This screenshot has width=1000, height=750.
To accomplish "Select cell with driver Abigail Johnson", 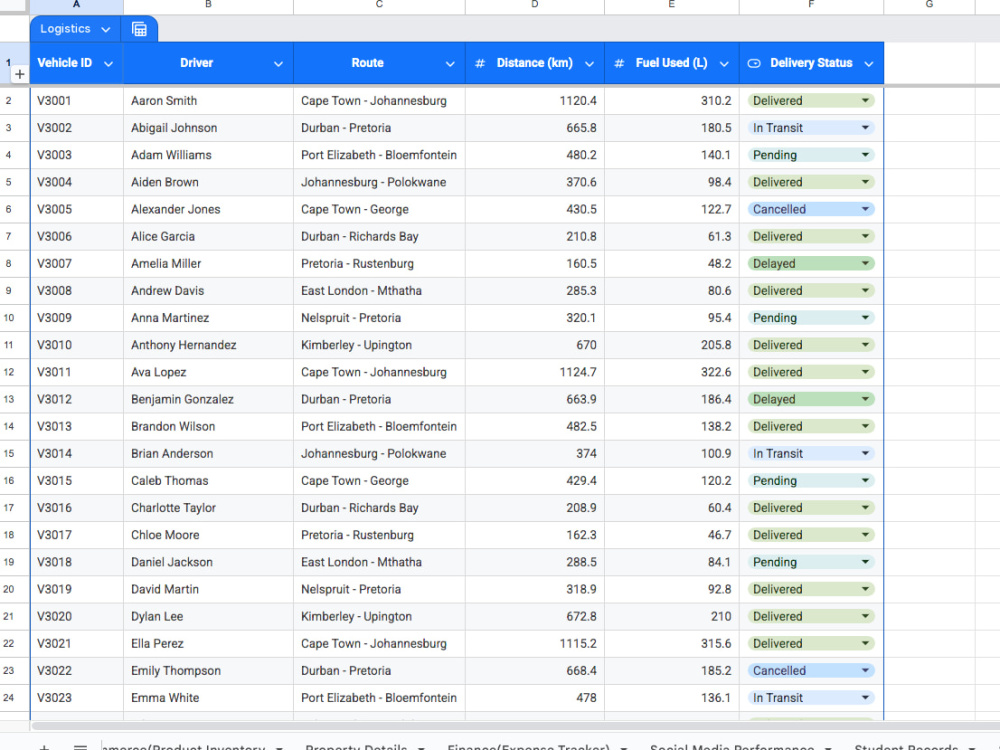I will [x=209, y=128].
